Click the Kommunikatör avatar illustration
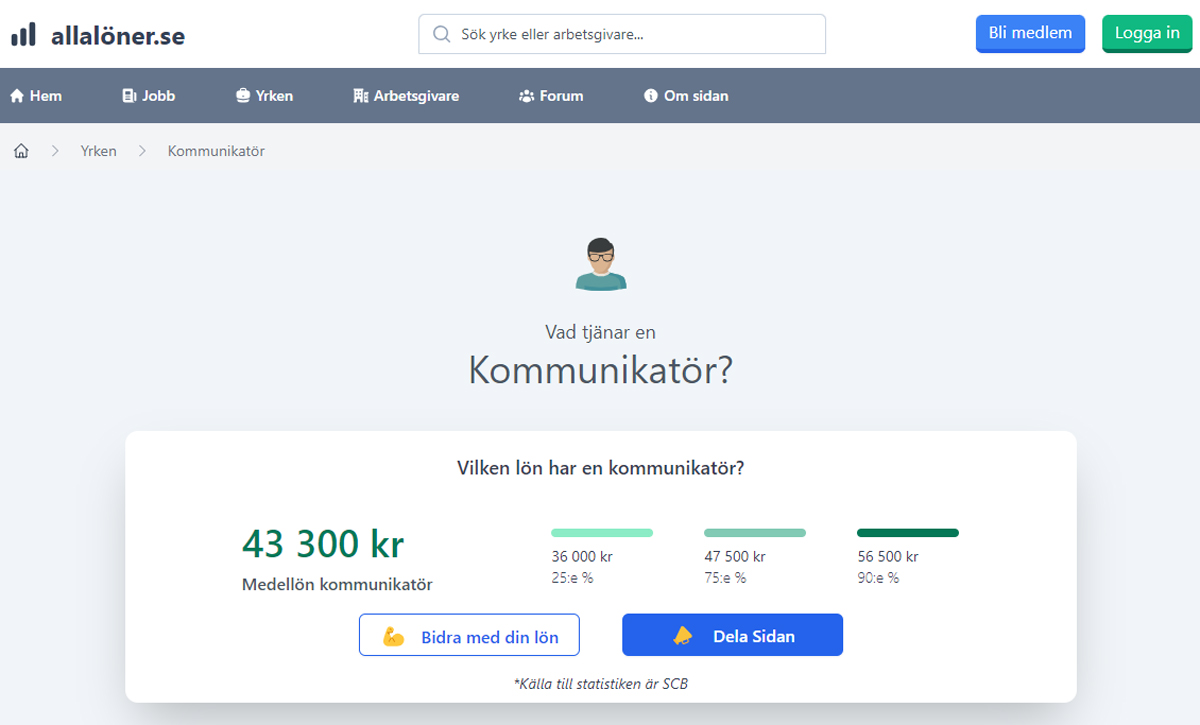The width and height of the screenshot is (1200, 725). pos(601,265)
